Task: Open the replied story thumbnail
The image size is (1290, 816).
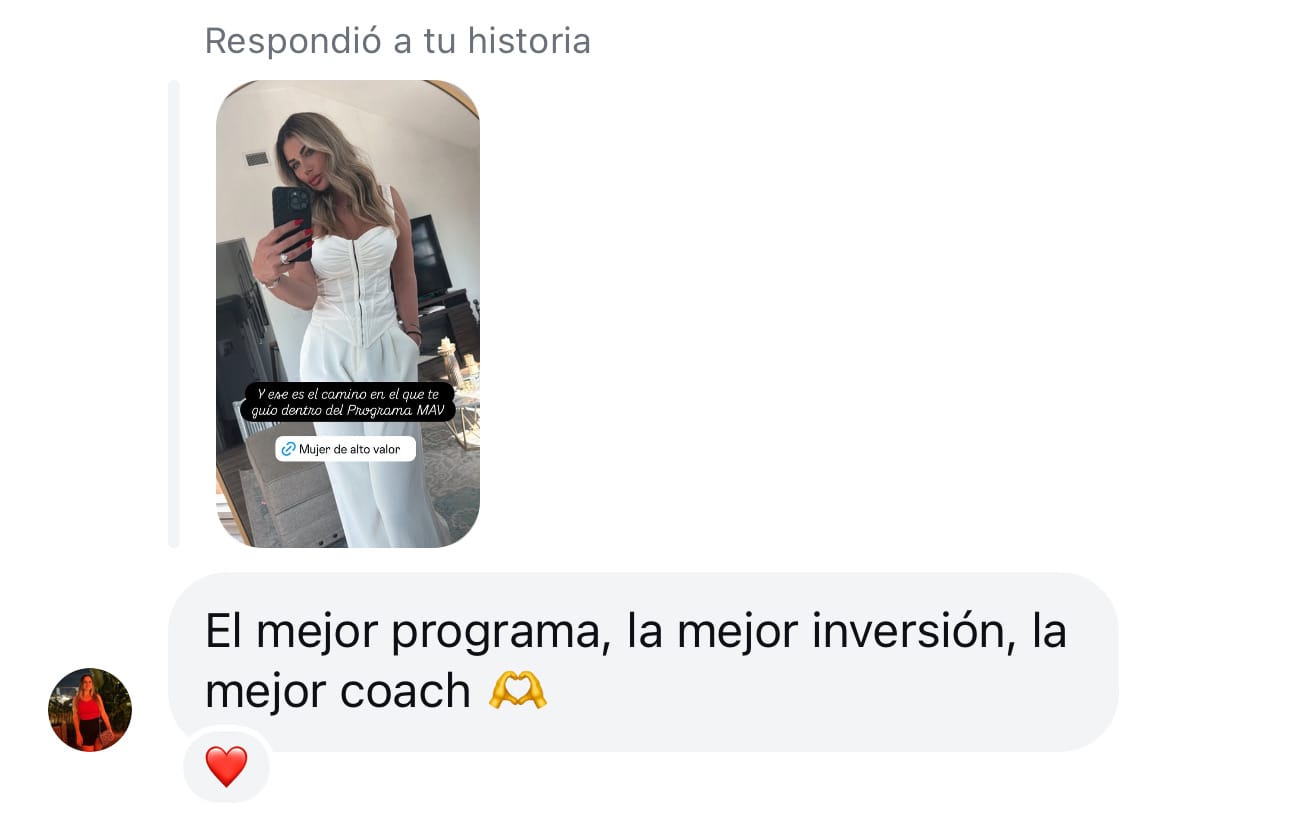Action: [348, 314]
